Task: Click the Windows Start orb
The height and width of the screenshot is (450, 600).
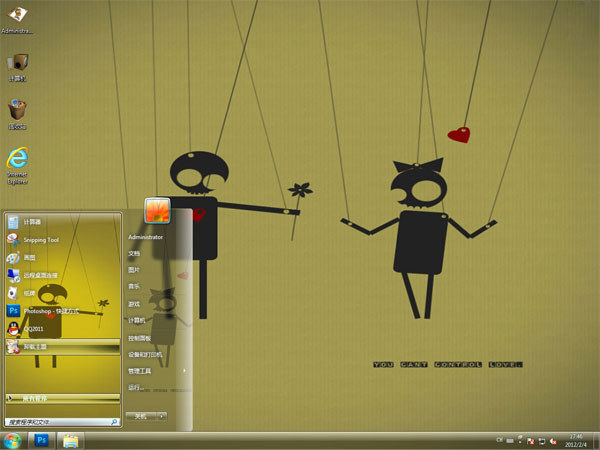Action: tap(13, 440)
